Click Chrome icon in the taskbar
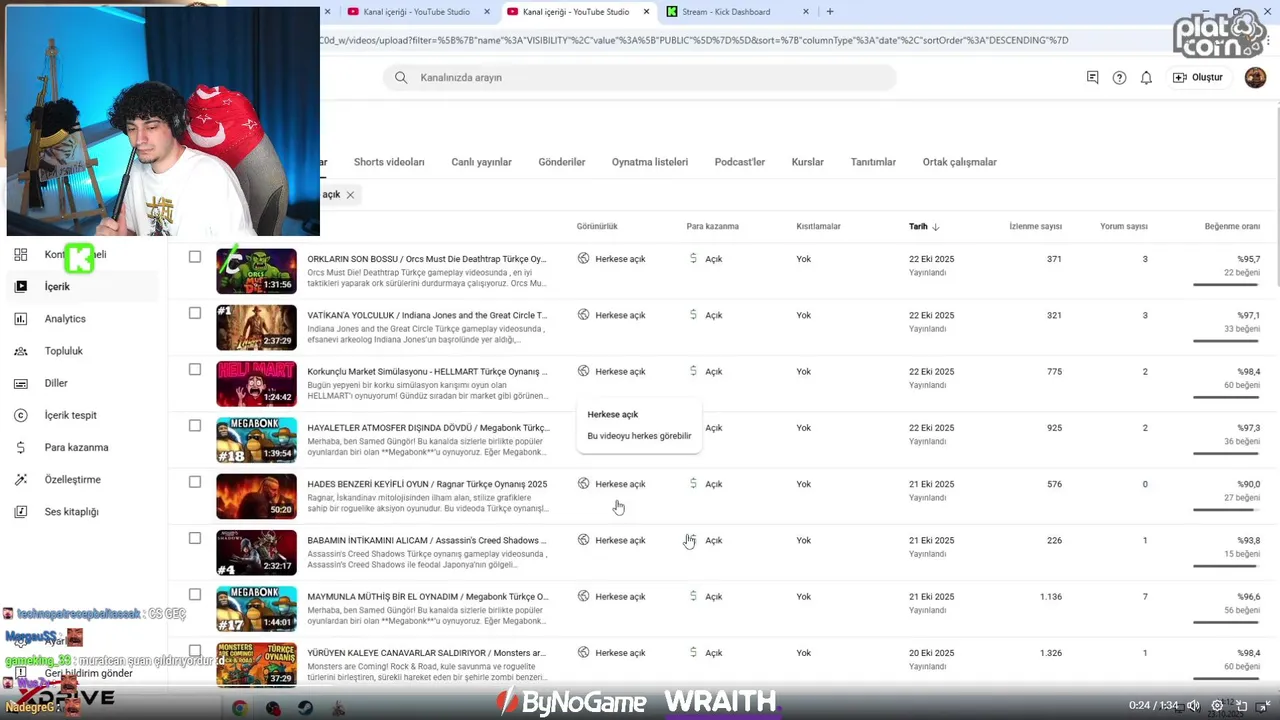This screenshot has width=1280, height=720. point(240,708)
